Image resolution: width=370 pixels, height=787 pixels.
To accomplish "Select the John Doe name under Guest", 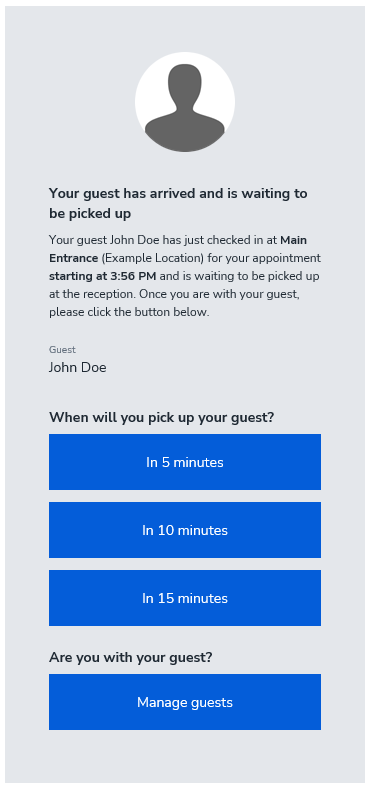I will (x=77, y=367).
